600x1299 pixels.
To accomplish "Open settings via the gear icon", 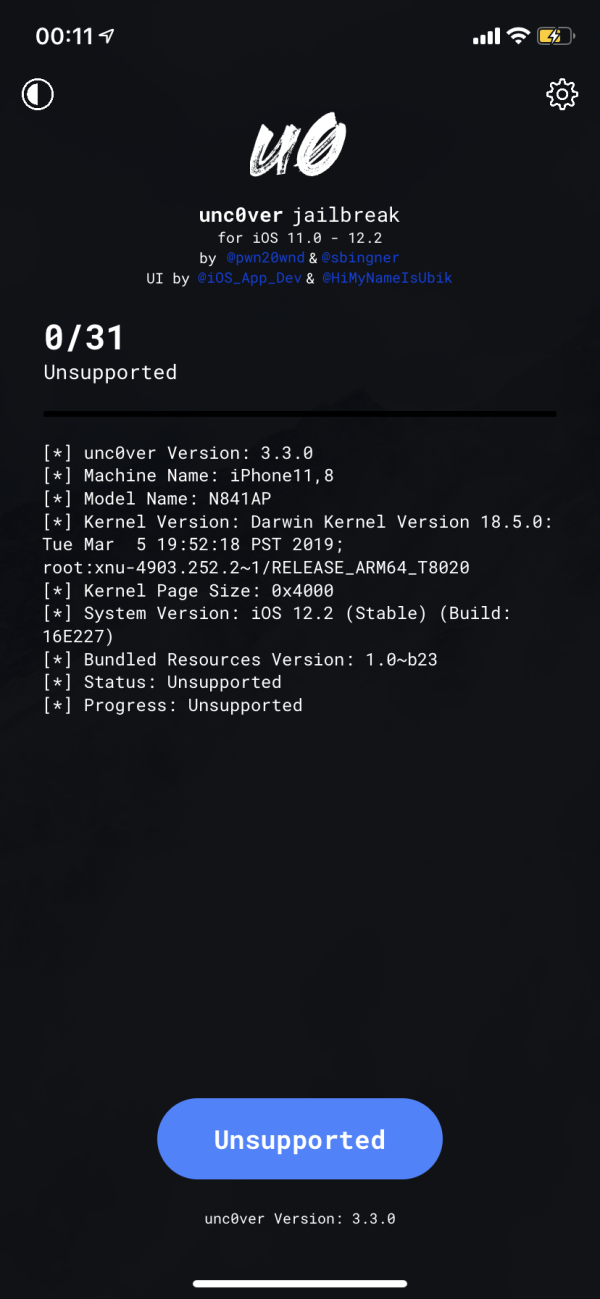I will (562, 95).
